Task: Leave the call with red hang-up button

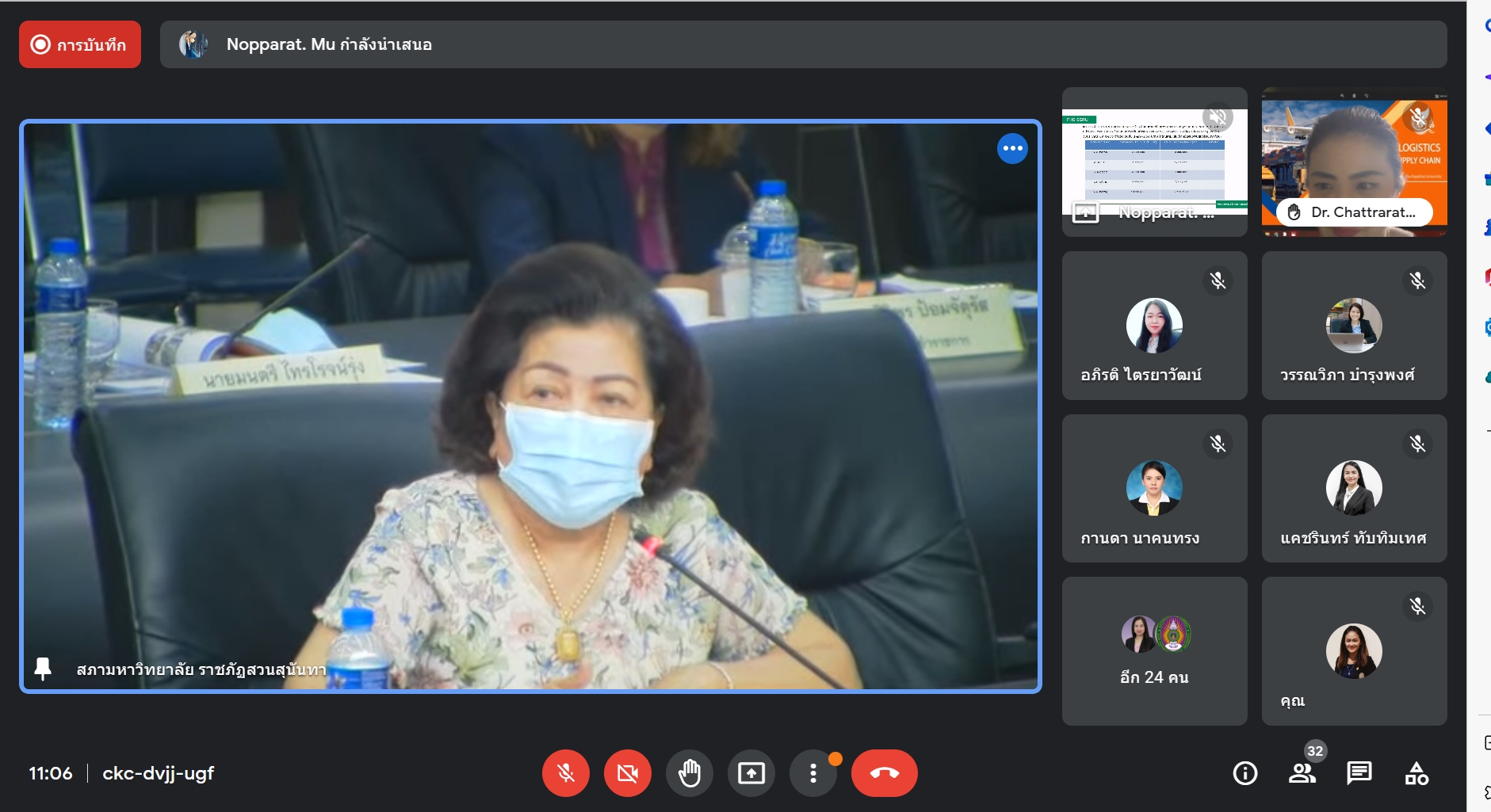Action: point(884,773)
